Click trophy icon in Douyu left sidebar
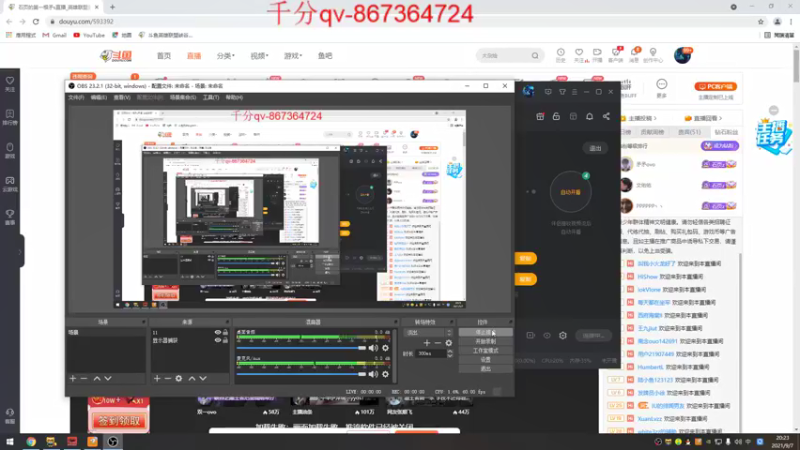Viewport: 800px width, 450px height. pyautogui.click(x=10, y=217)
